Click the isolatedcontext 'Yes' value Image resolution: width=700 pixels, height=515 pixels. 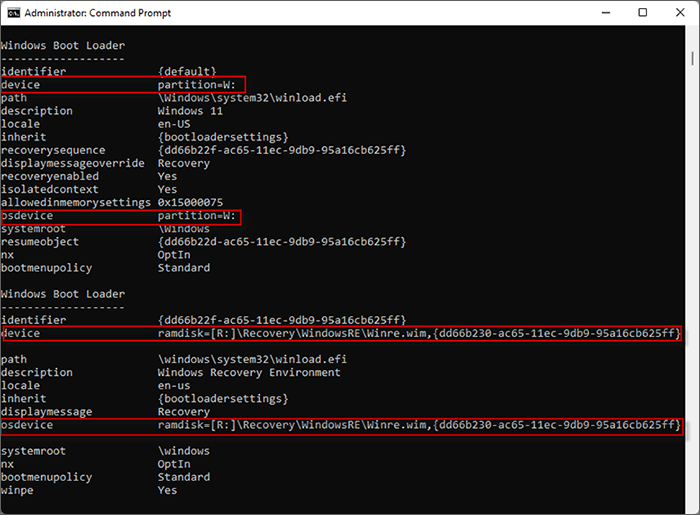(x=167, y=189)
